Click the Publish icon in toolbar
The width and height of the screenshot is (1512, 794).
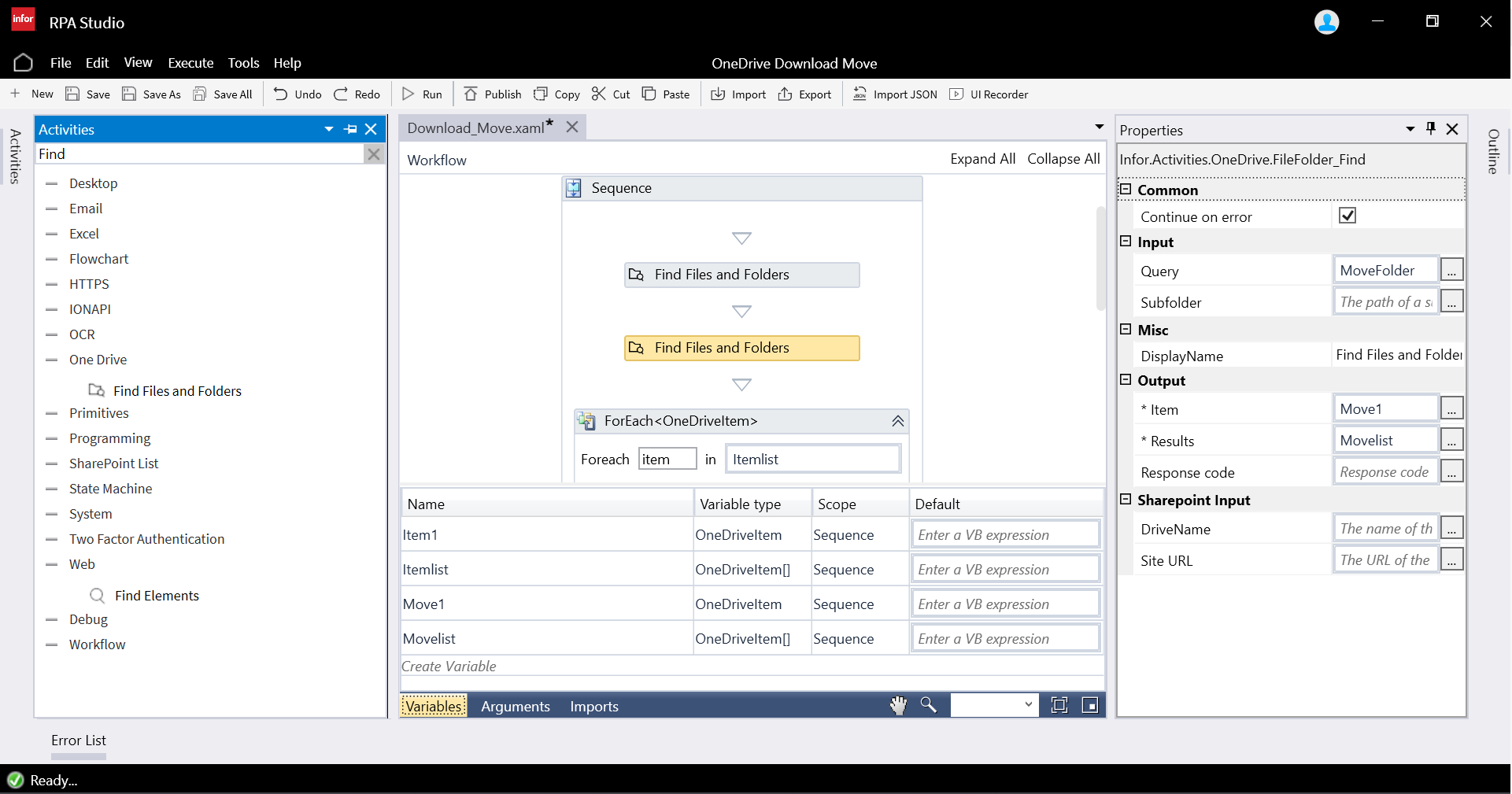(x=471, y=94)
